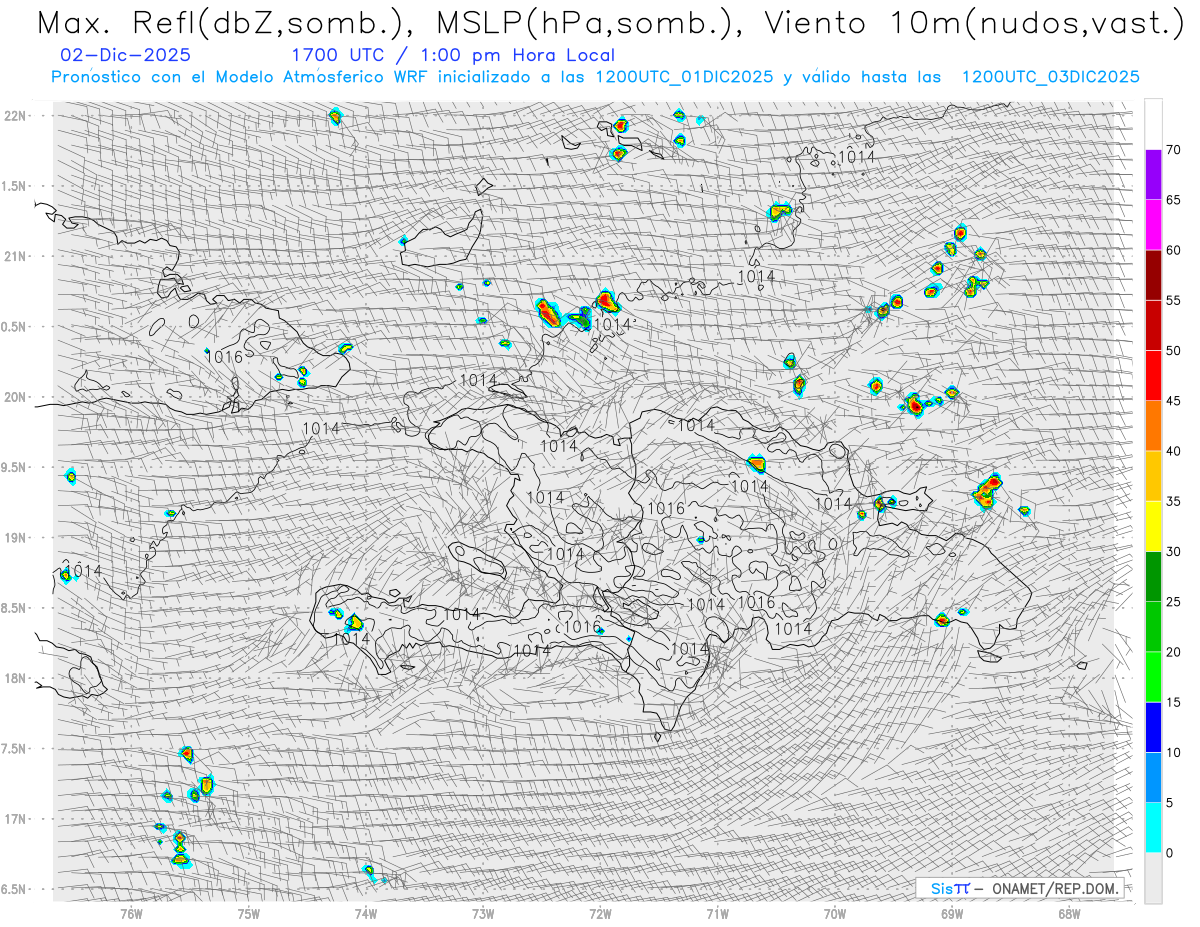
Task: Click the colorbar value 70
Action: pyautogui.click(x=1173, y=150)
